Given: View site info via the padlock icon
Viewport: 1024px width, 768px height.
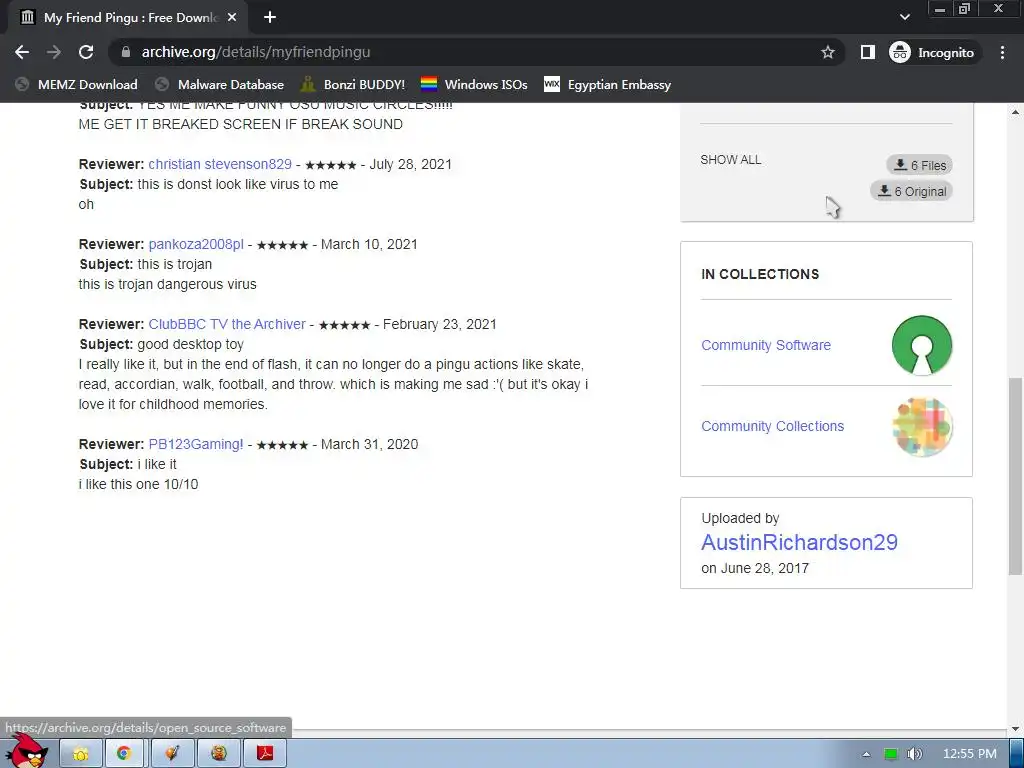Looking at the screenshot, I should [126, 52].
